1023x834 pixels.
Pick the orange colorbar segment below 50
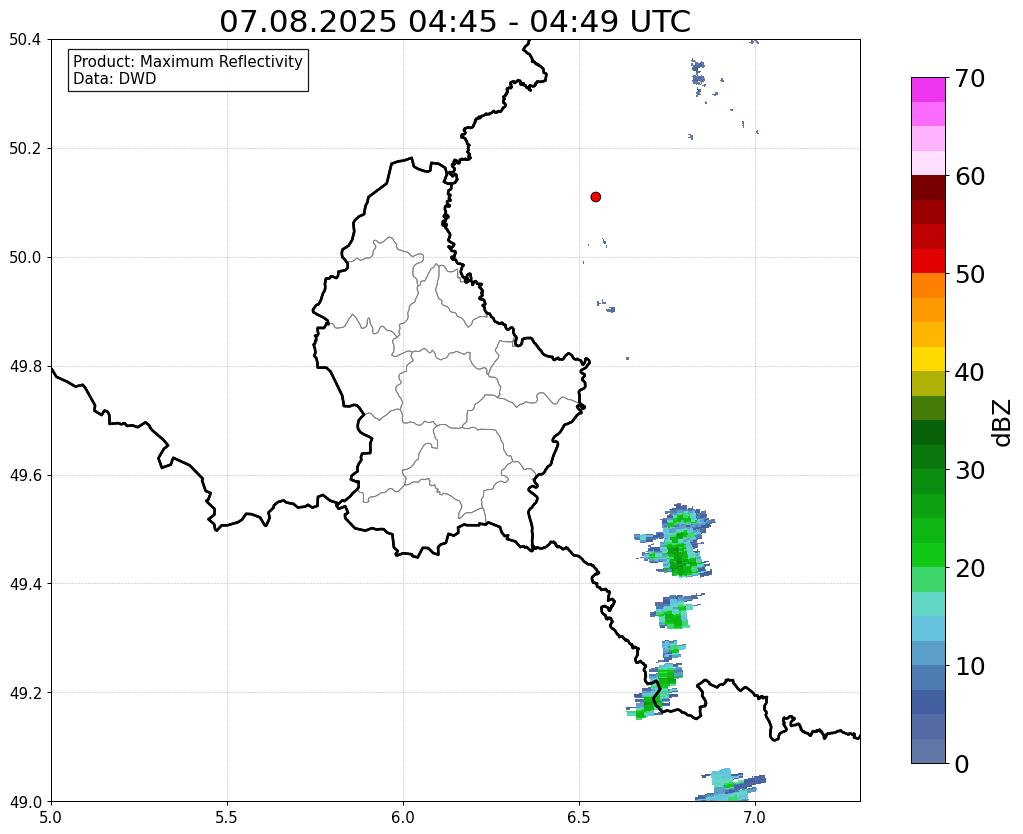click(x=928, y=286)
